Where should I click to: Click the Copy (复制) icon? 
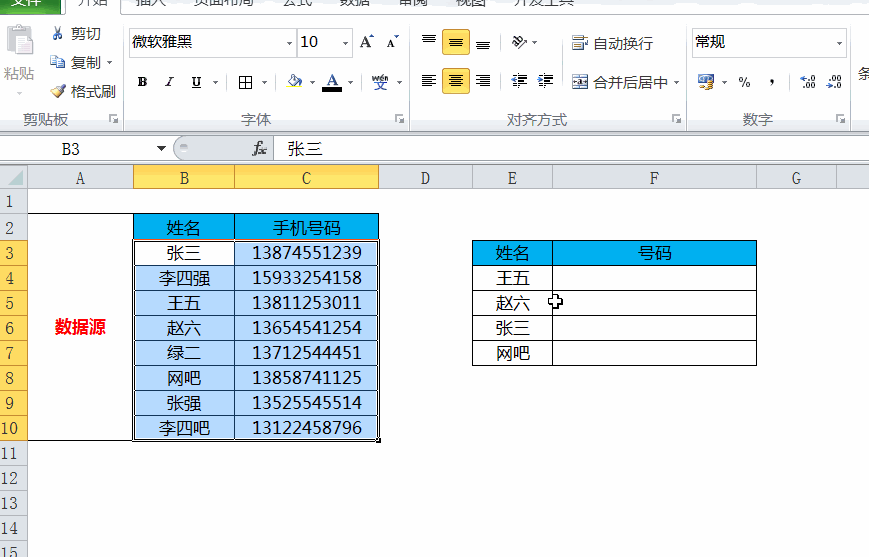(58, 62)
